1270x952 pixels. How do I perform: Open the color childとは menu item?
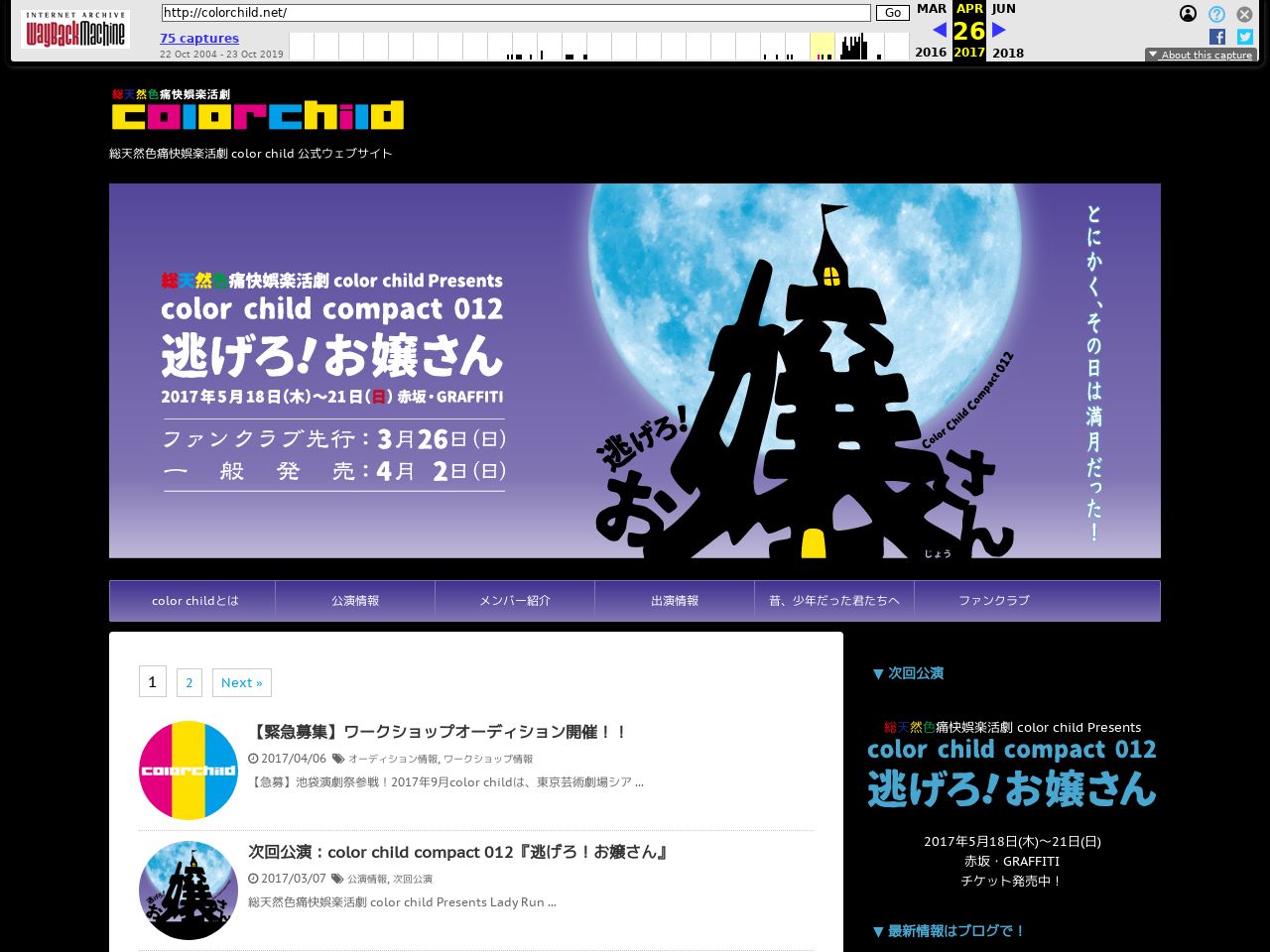(194, 601)
